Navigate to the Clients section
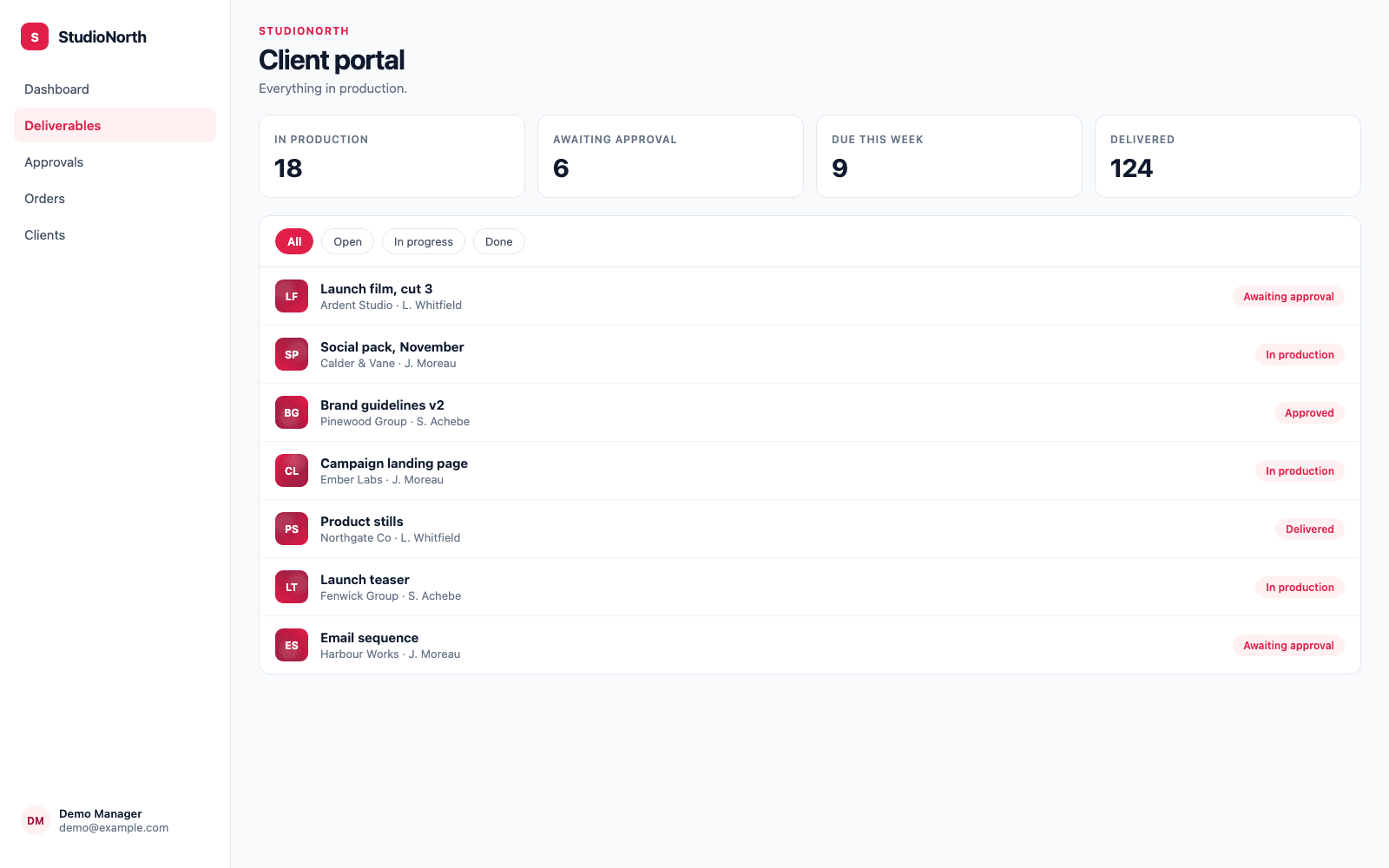 (115, 235)
